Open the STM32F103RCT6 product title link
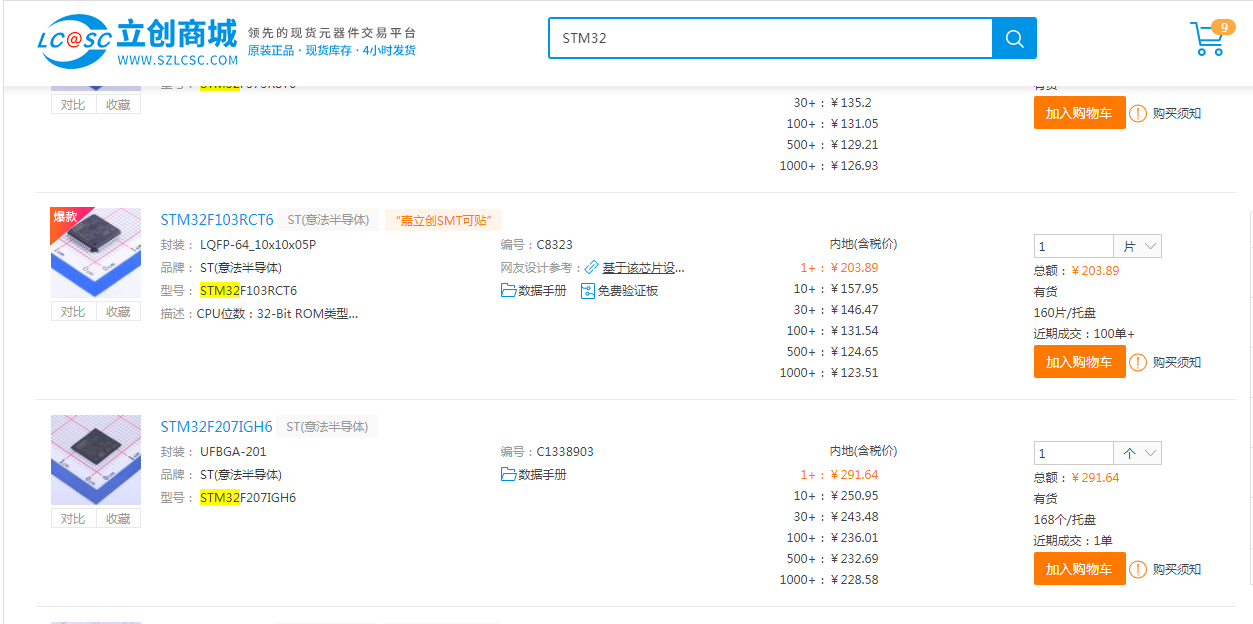 click(x=217, y=220)
